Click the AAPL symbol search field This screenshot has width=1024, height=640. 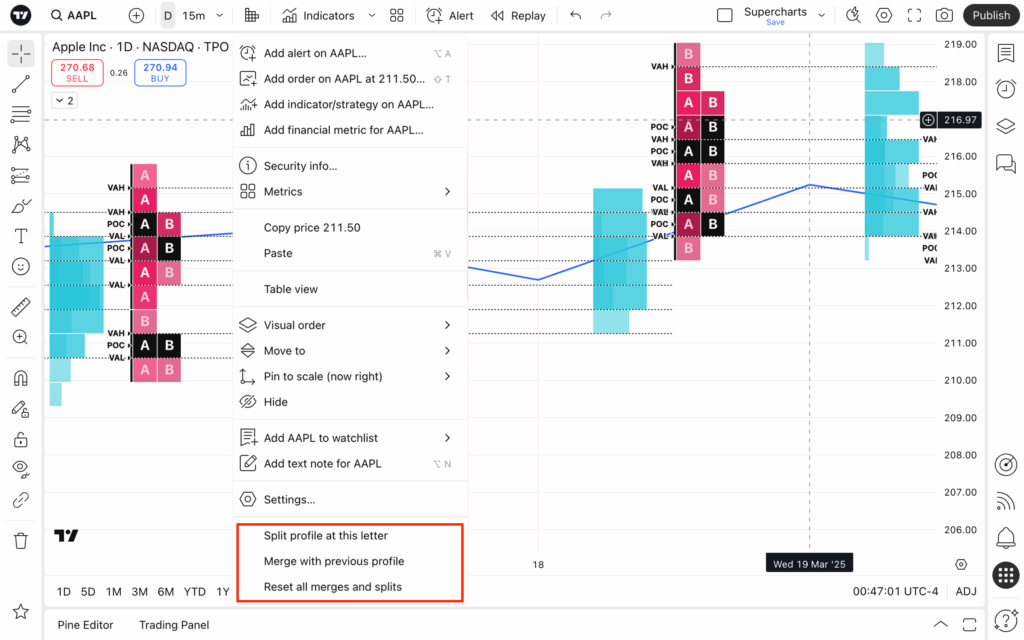82,15
